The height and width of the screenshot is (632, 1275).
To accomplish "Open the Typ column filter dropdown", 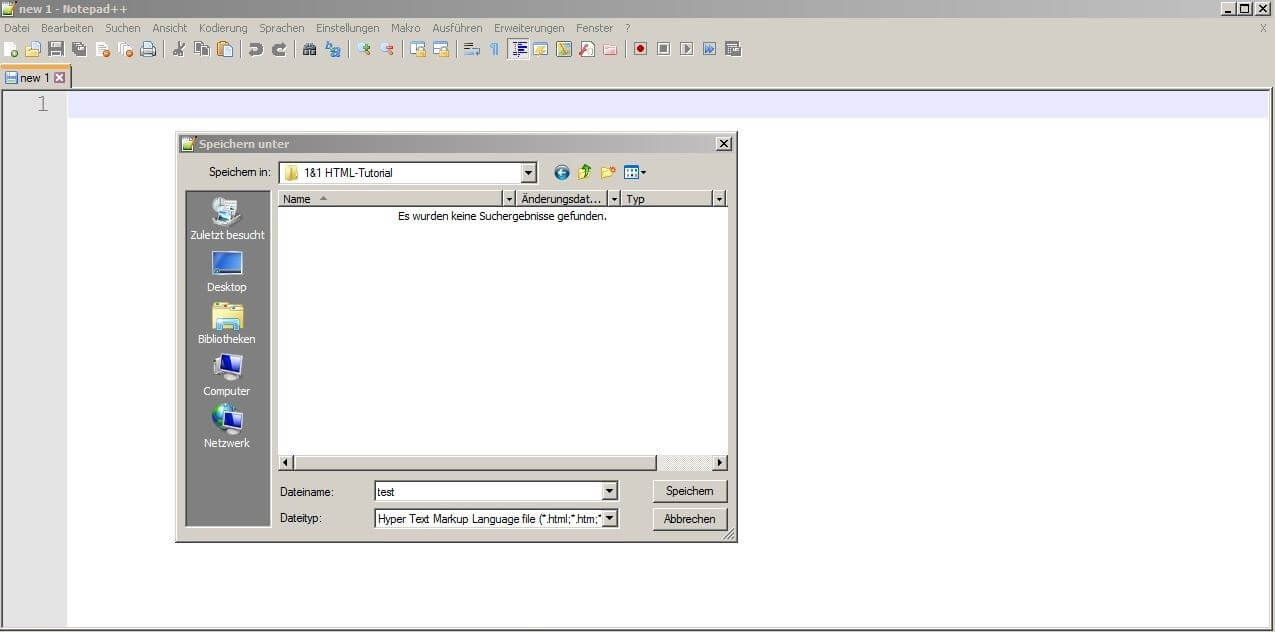I will [718, 199].
